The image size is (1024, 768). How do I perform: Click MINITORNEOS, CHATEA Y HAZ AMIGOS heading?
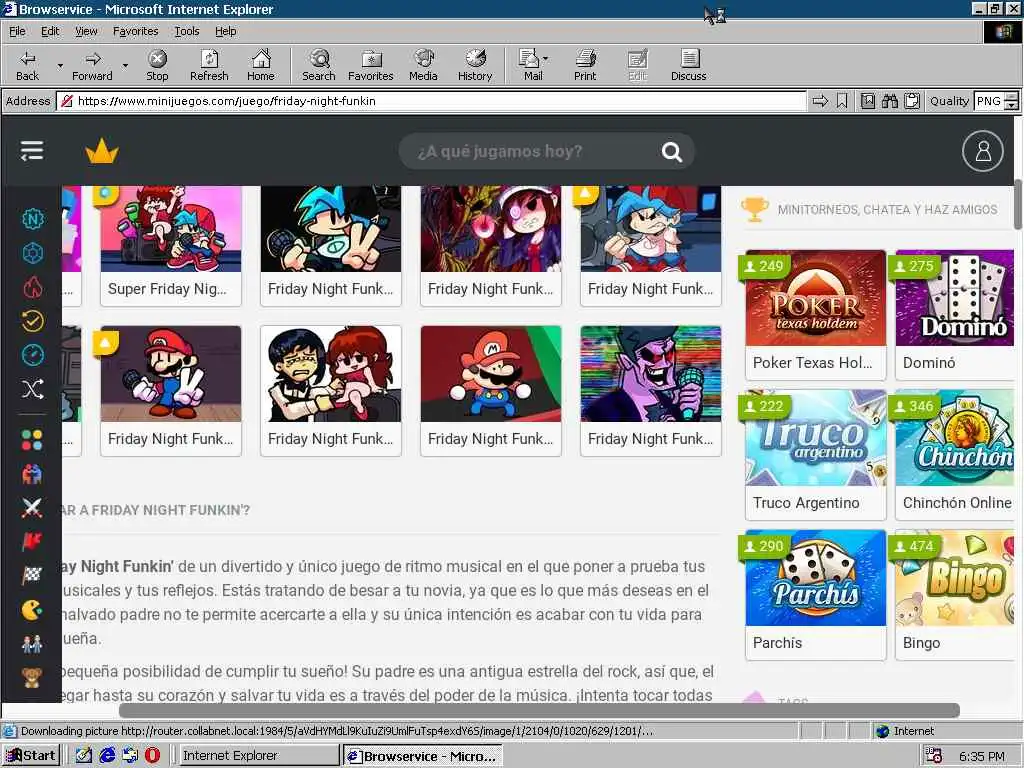pos(888,210)
